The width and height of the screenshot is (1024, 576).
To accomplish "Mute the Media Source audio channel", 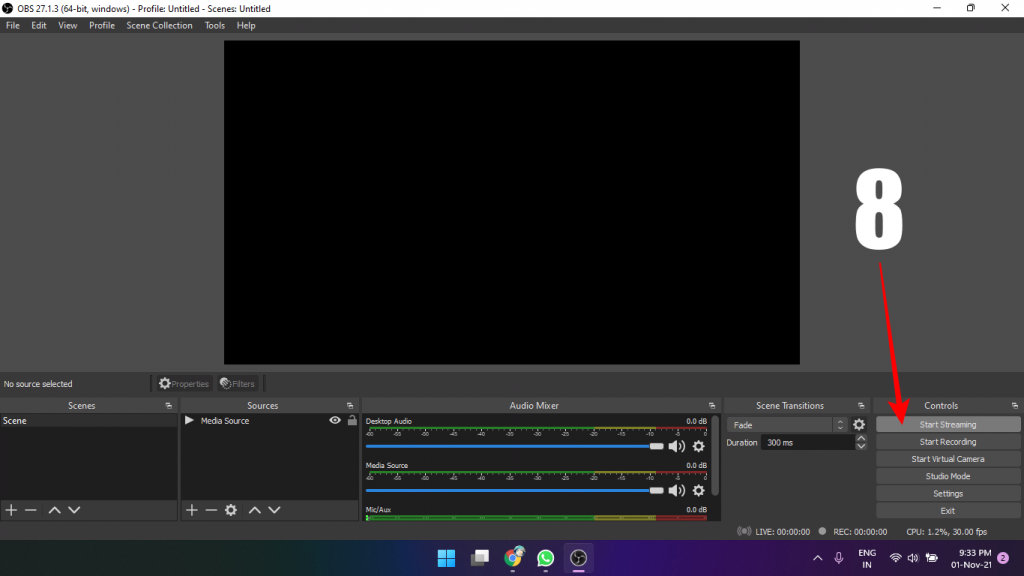I will click(677, 490).
